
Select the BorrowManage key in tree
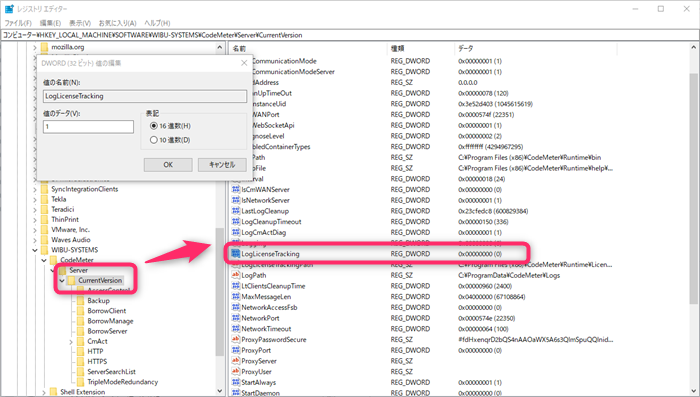110,321
